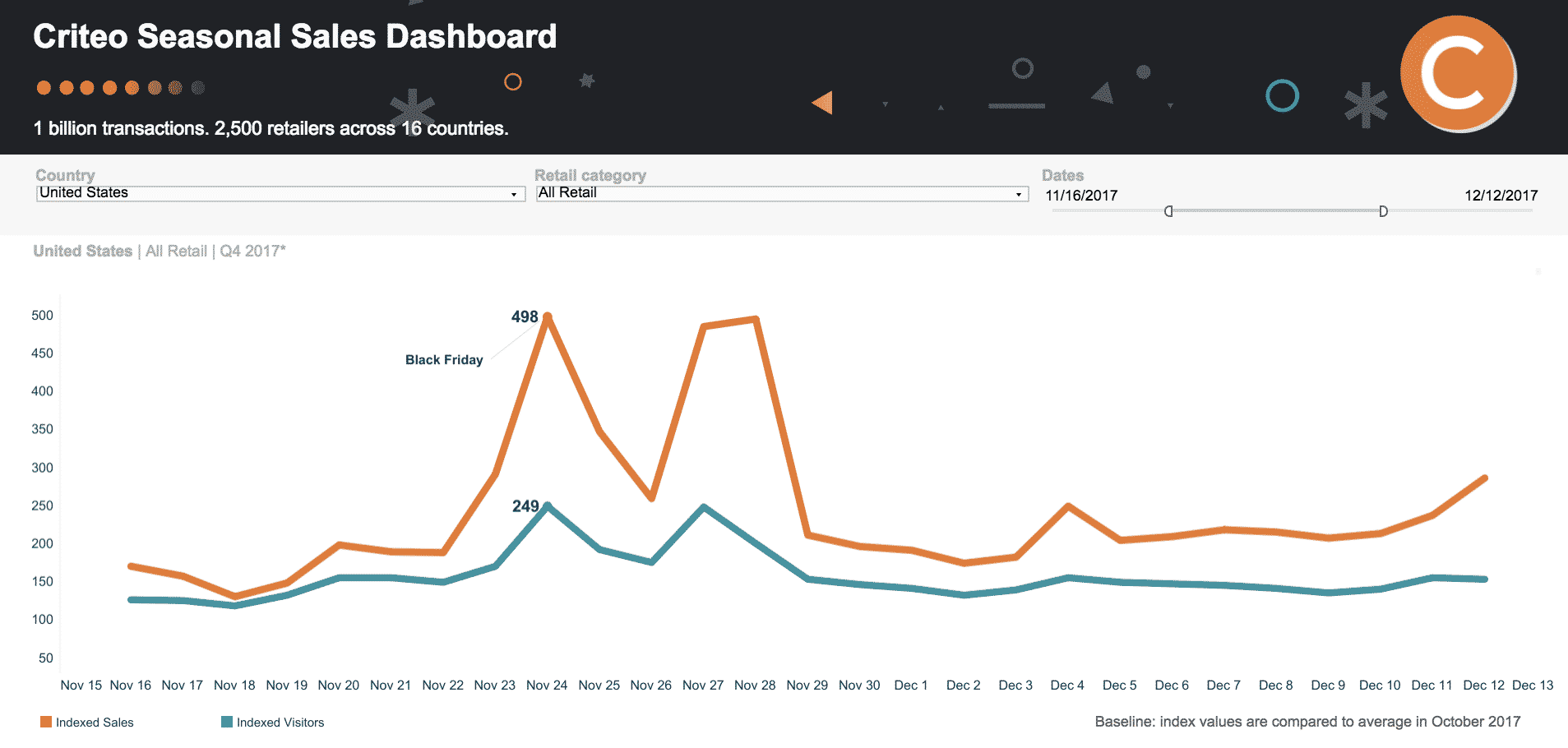This screenshot has width=1568, height=748.
Task: Select the Indexed Visitors legend label
Action: 280,723
